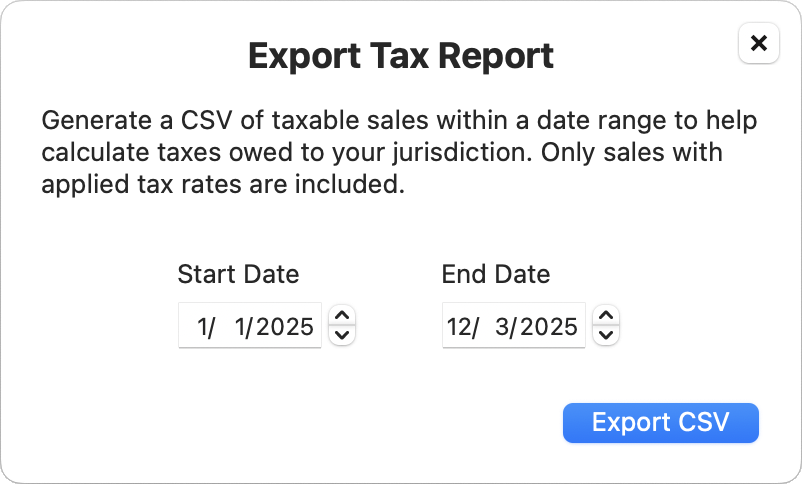The image size is (802, 484).
Task: Select the month in Start Date
Action: [x=204, y=326]
